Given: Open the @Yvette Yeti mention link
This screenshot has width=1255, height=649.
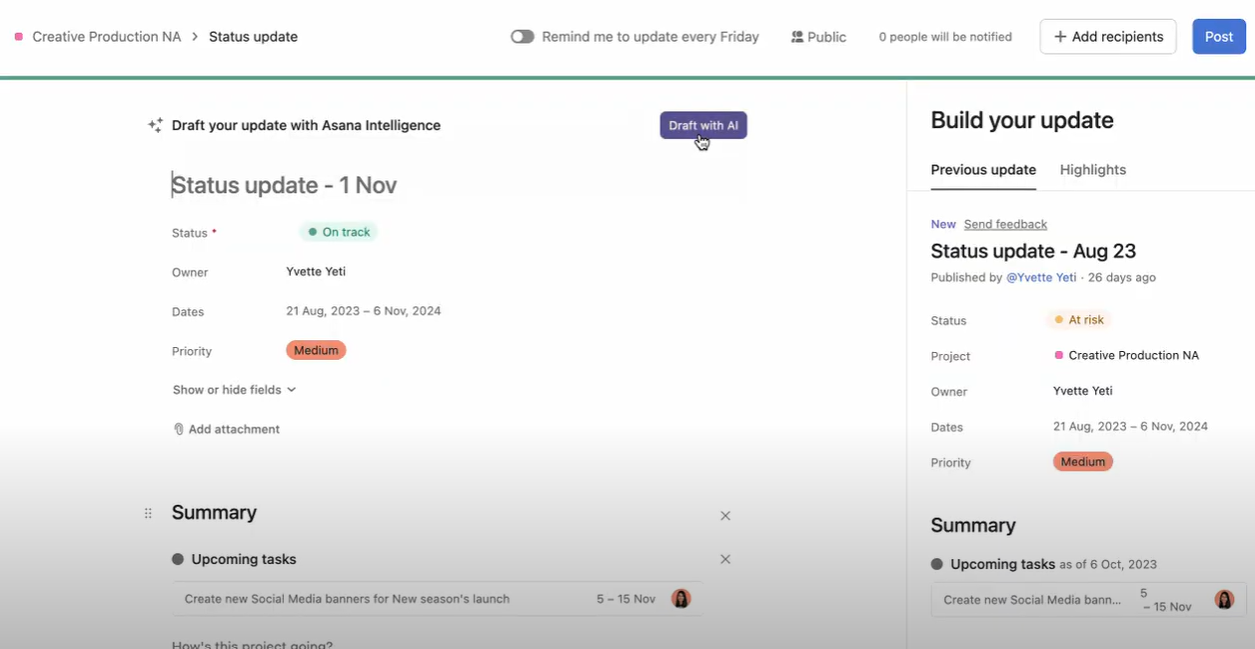Looking at the screenshot, I should point(1041,277).
